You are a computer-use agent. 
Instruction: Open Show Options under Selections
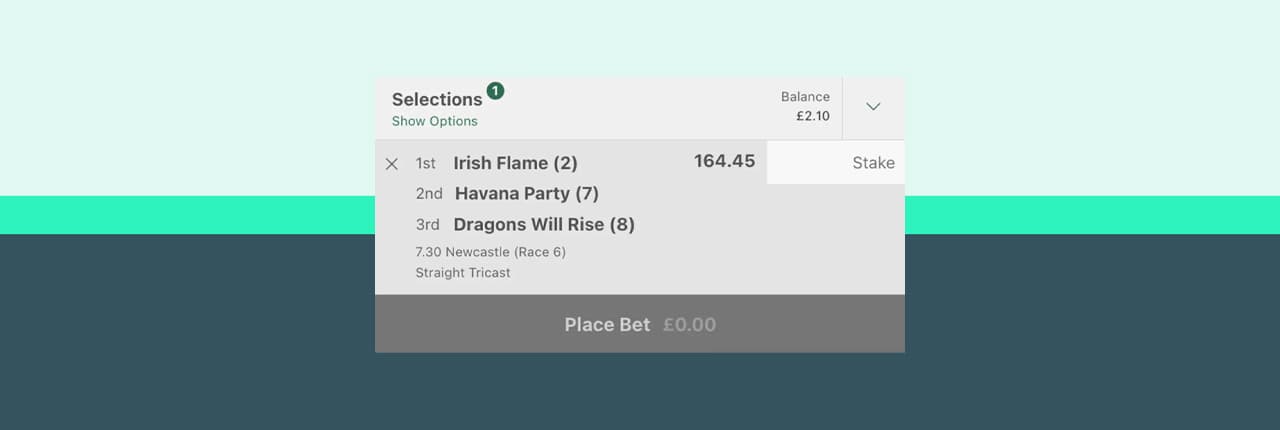pos(434,121)
